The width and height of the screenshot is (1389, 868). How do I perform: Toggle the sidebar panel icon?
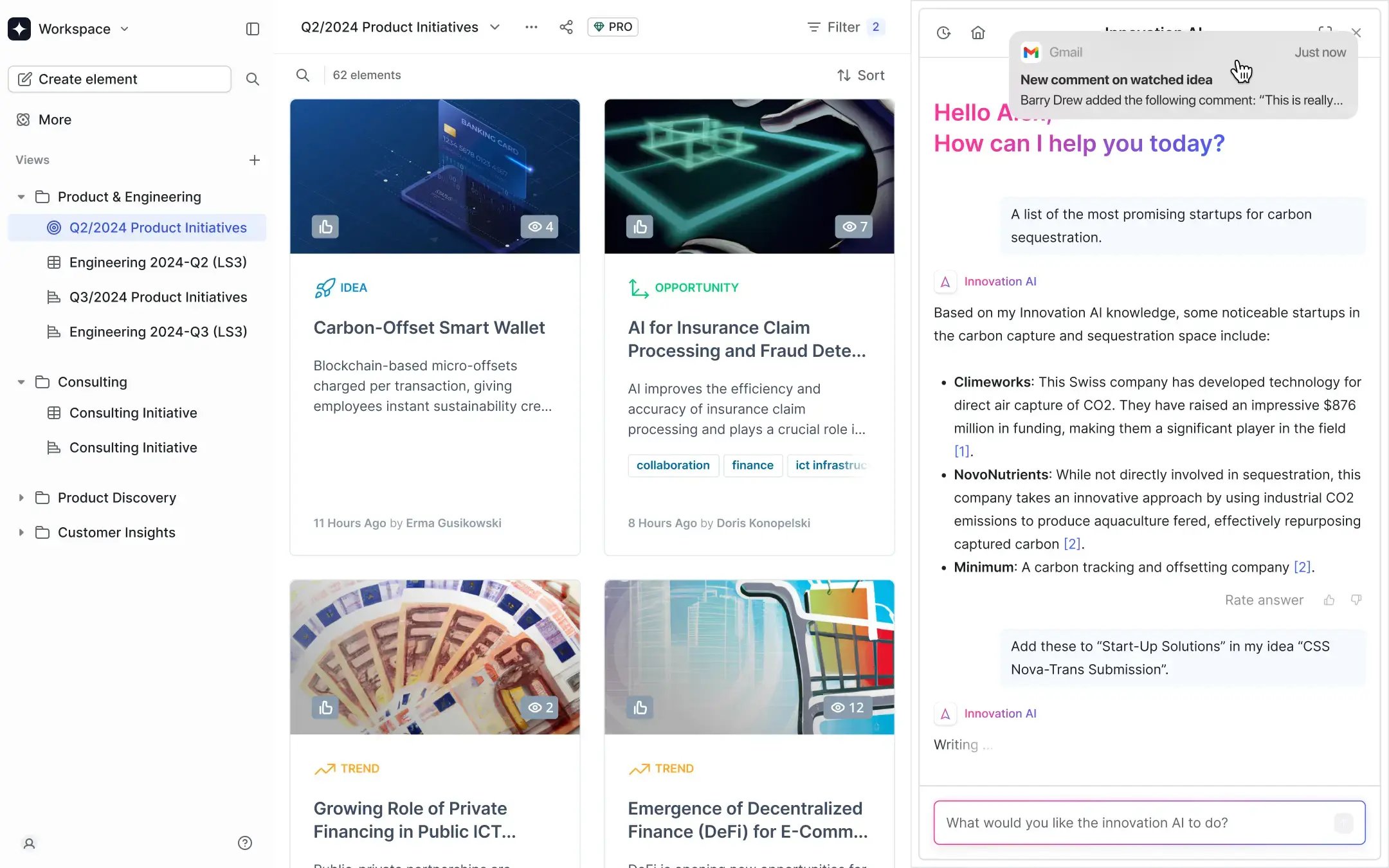click(x=253, y=29)
